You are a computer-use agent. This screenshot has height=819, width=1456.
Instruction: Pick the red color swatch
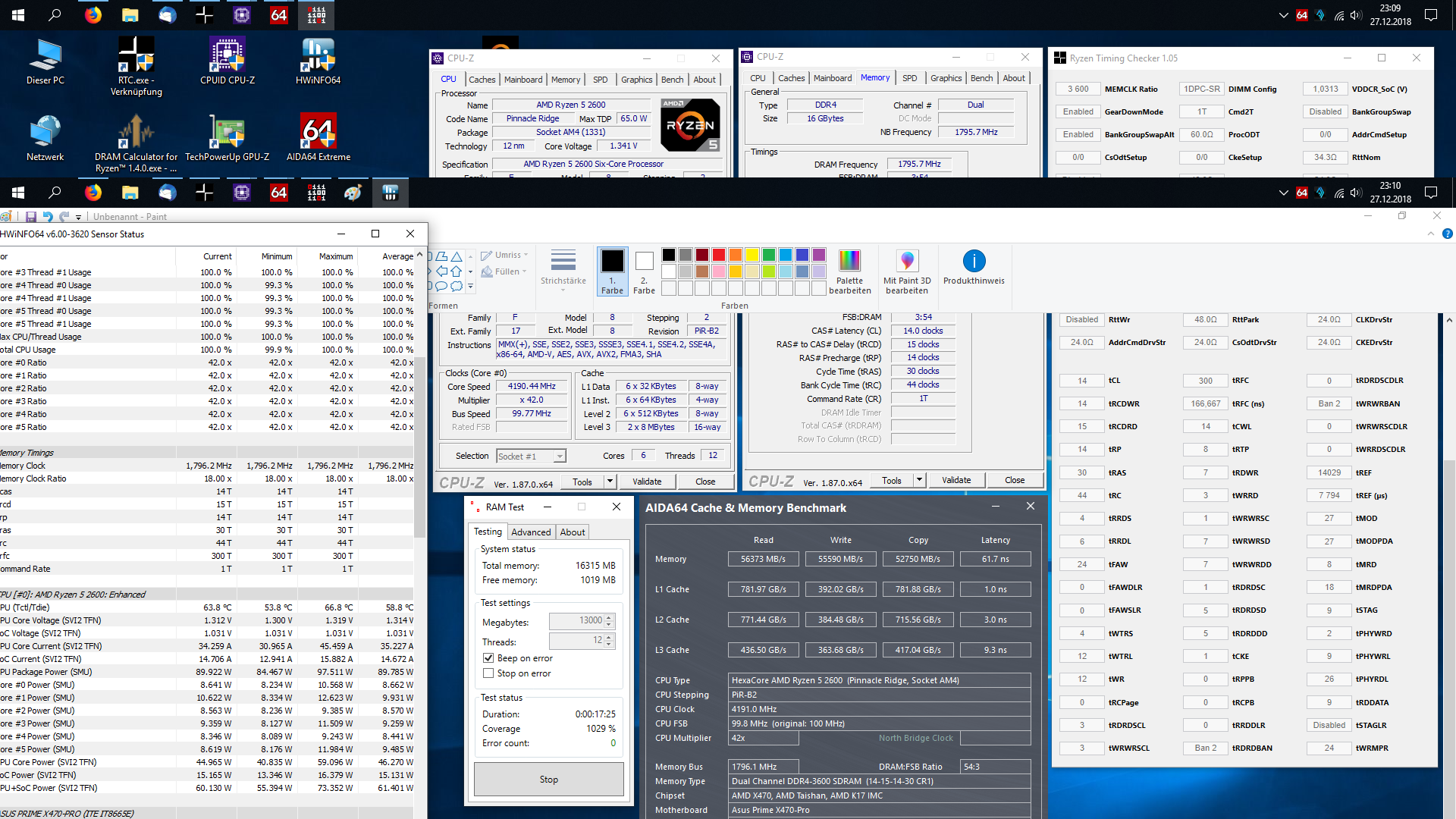[718, 255]
